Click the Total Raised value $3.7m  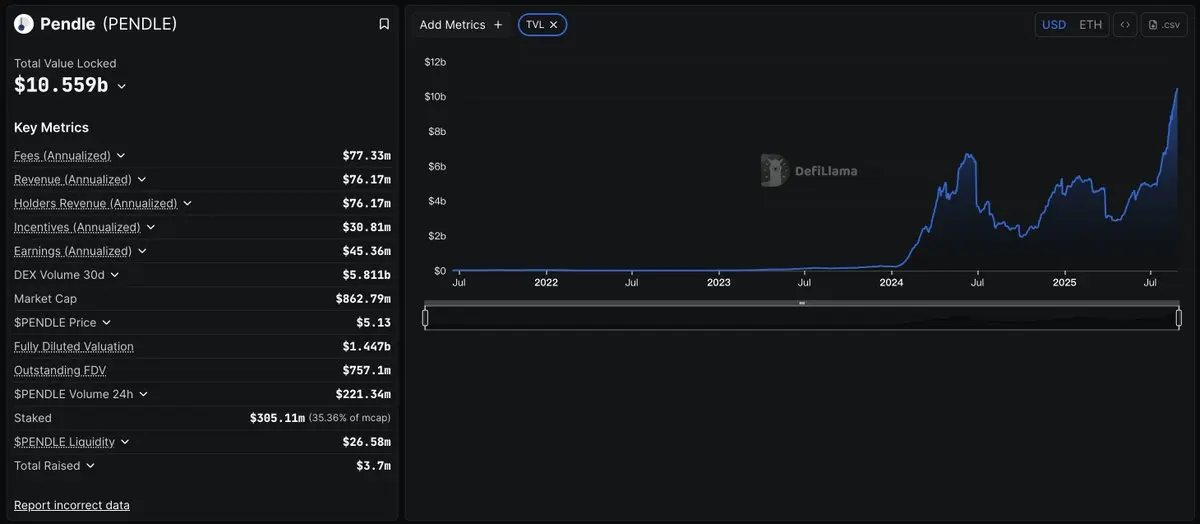tap(373, 466)
